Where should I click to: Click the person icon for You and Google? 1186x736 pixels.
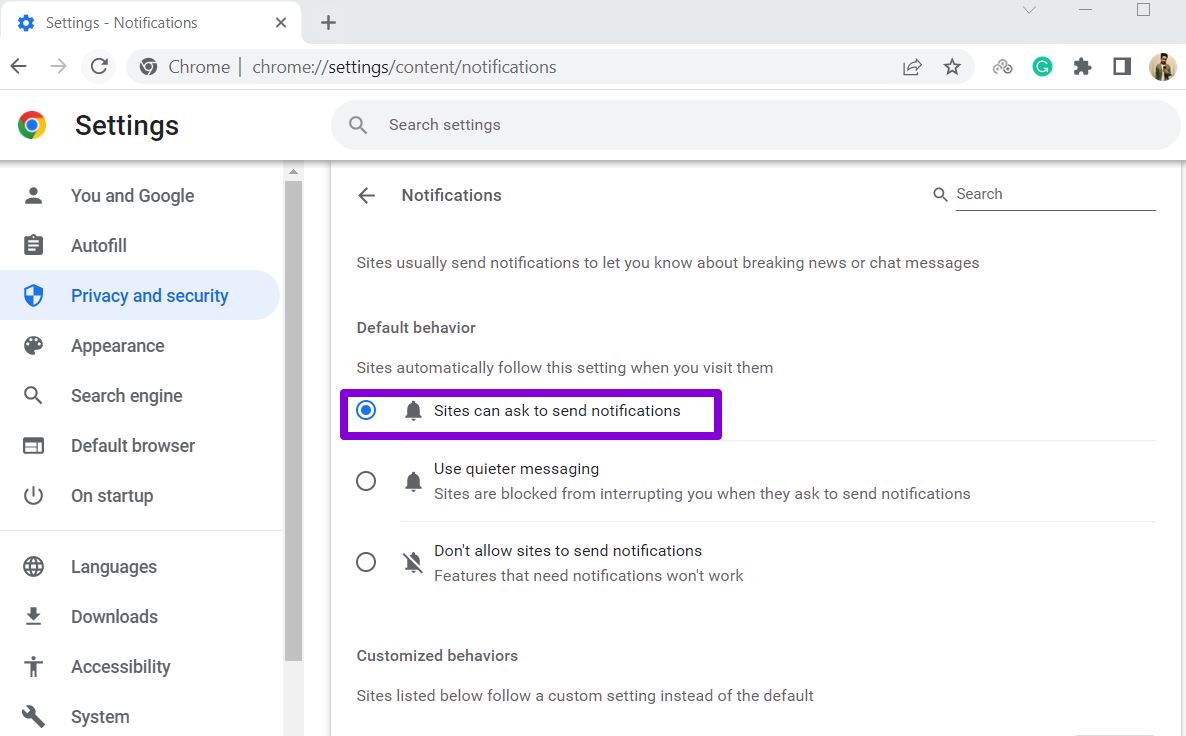[x=33, y=196]
